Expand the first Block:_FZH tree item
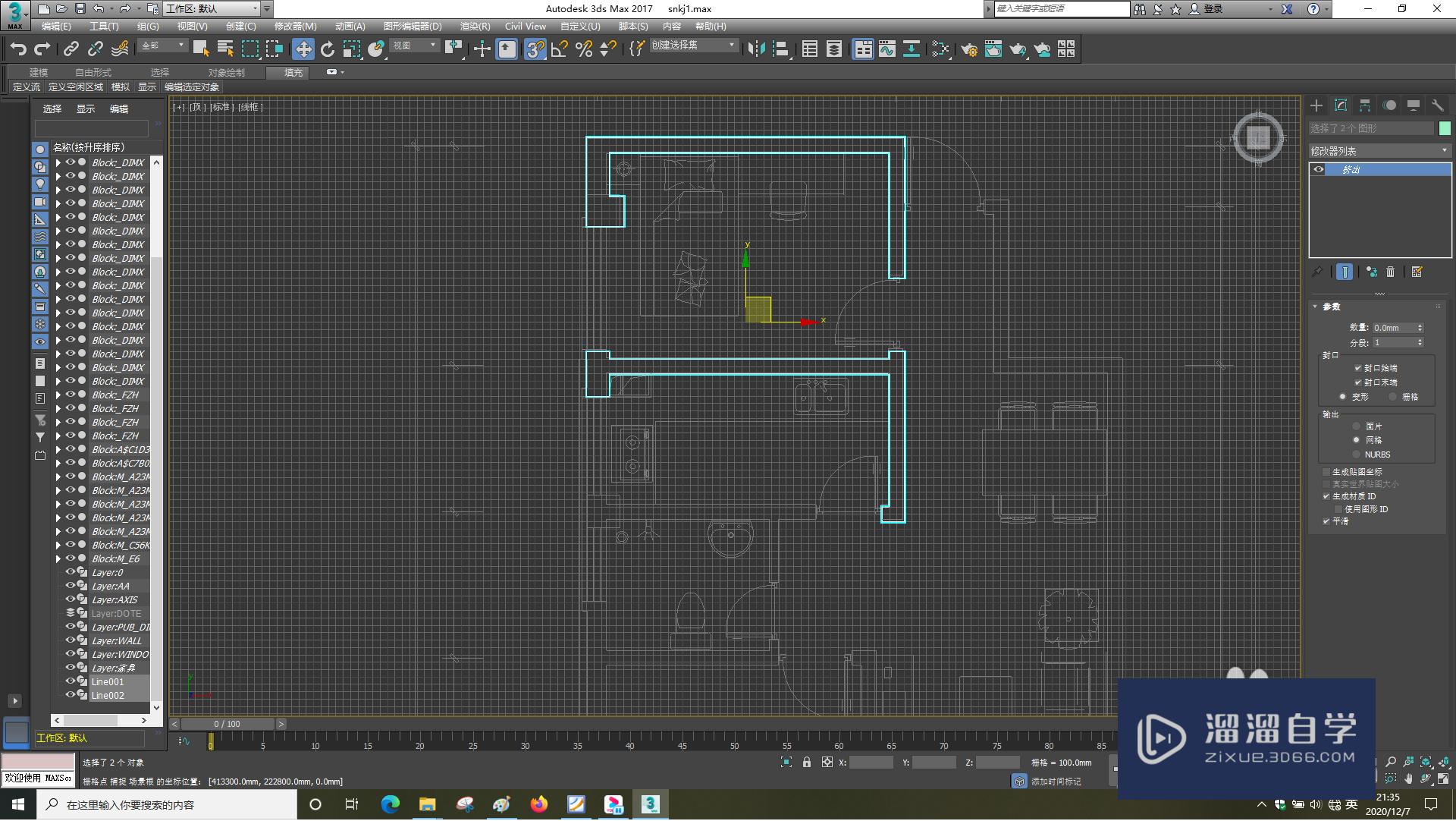 pyautogui.click(x=58, y=395)
